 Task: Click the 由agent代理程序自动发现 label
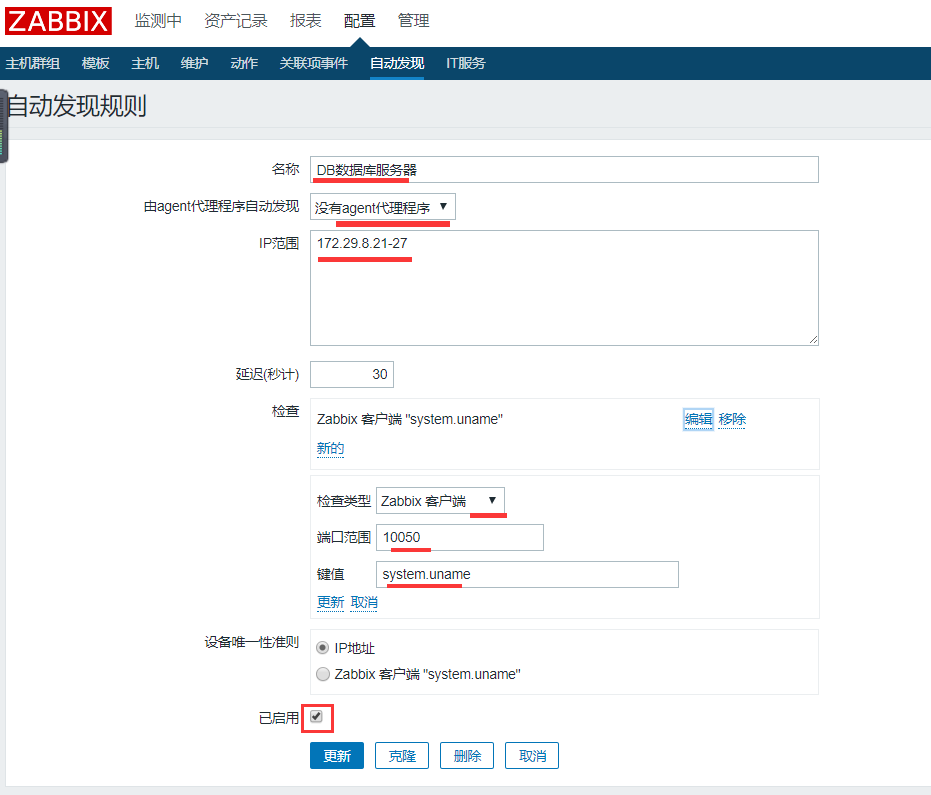(x=221, y=206)
